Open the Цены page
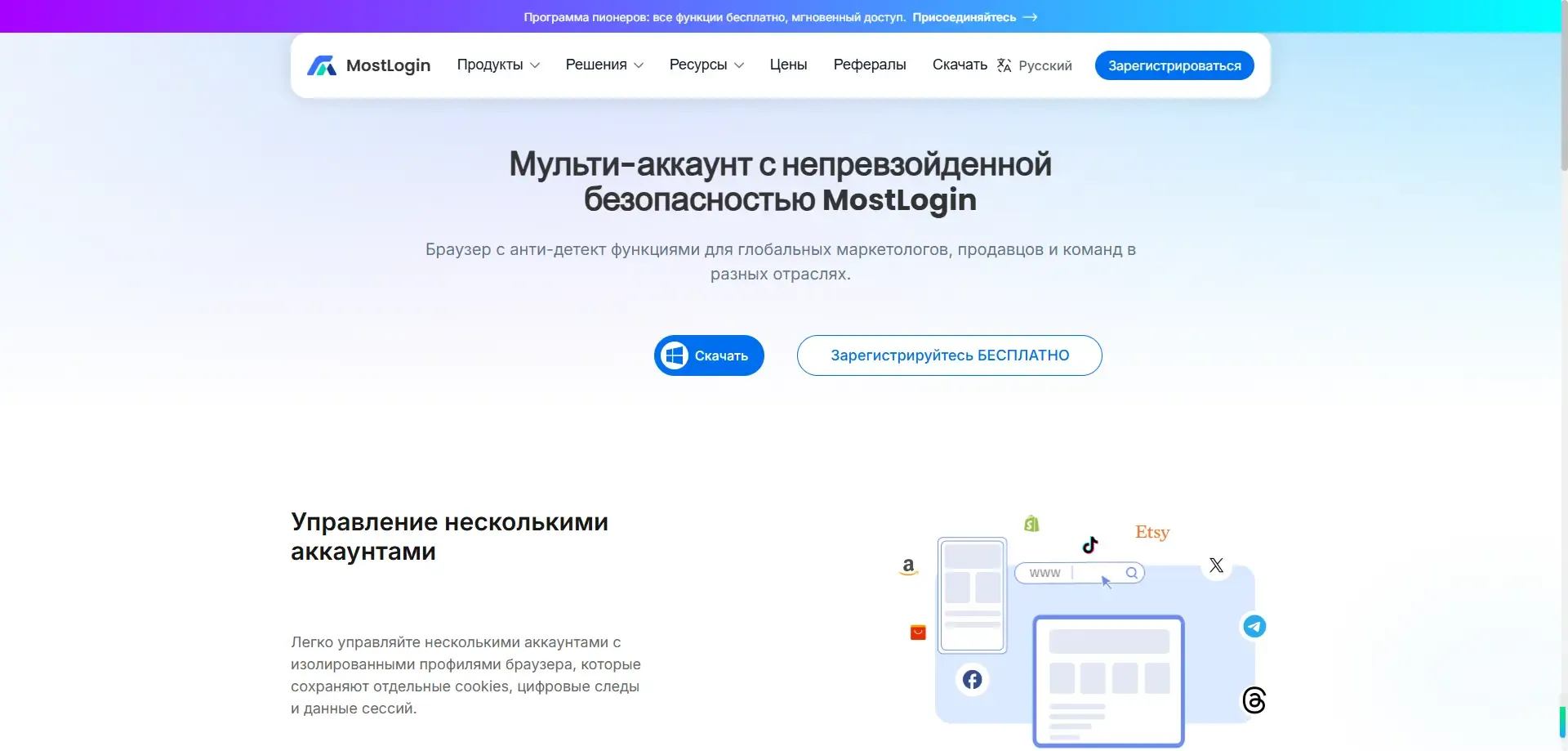This screenshot has height=751, width=1568. click(788, 65)
